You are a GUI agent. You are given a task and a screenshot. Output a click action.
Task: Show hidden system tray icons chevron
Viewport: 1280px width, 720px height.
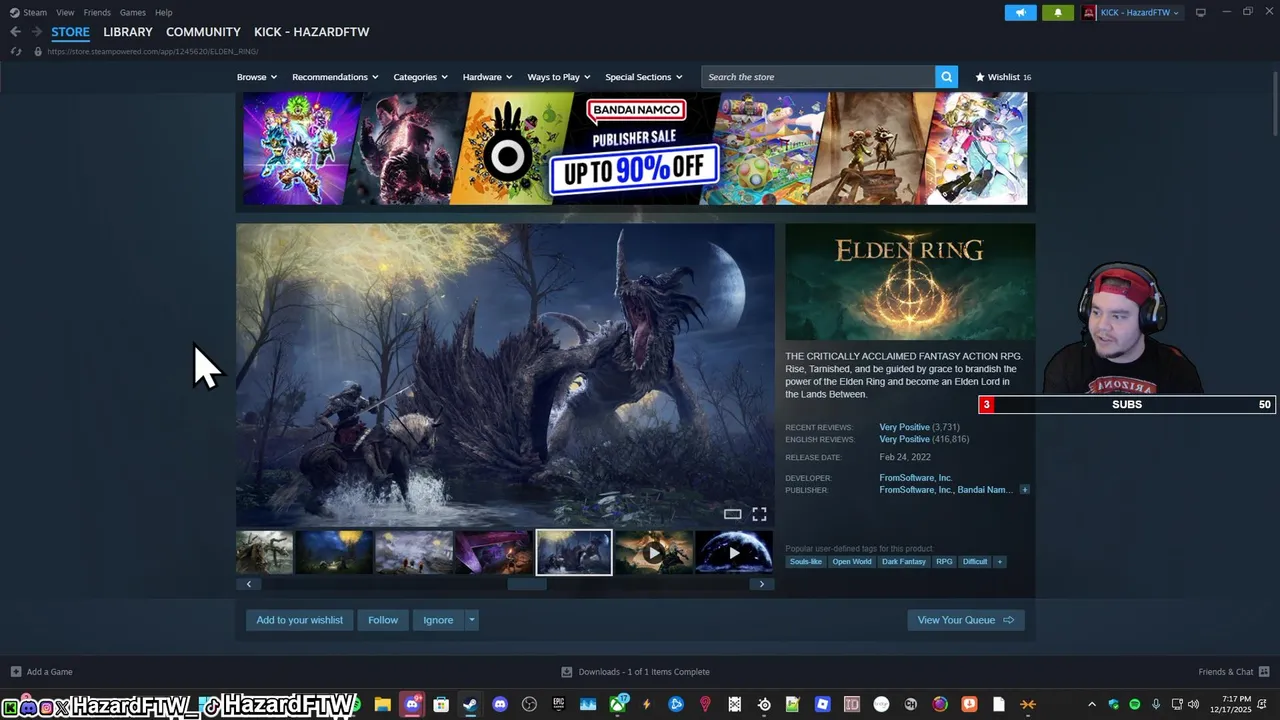pyautogui.click(x=1091, y=705)
